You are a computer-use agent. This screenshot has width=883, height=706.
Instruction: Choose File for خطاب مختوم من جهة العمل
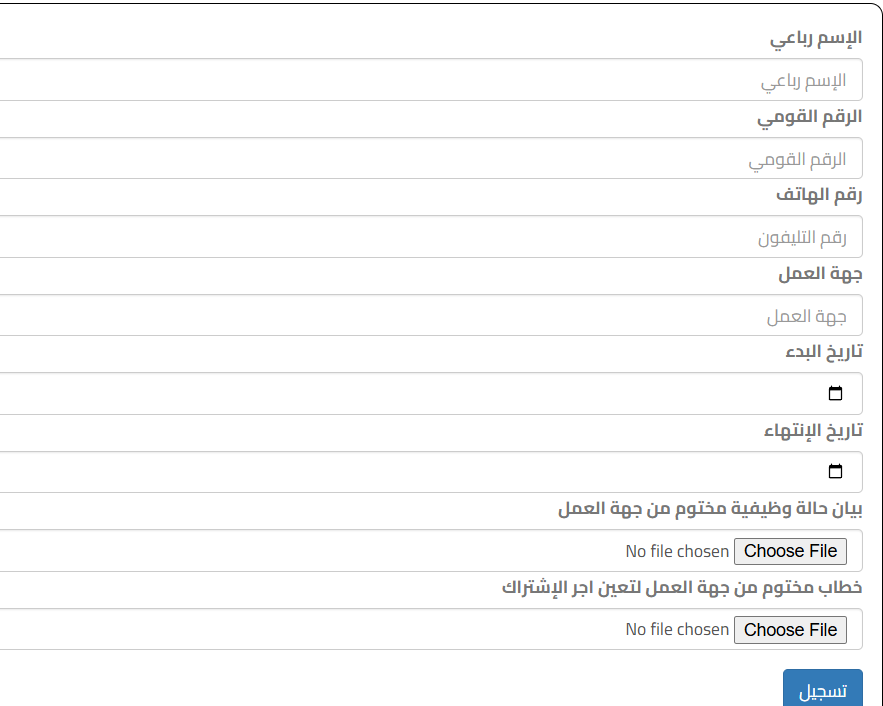[790, 630]
